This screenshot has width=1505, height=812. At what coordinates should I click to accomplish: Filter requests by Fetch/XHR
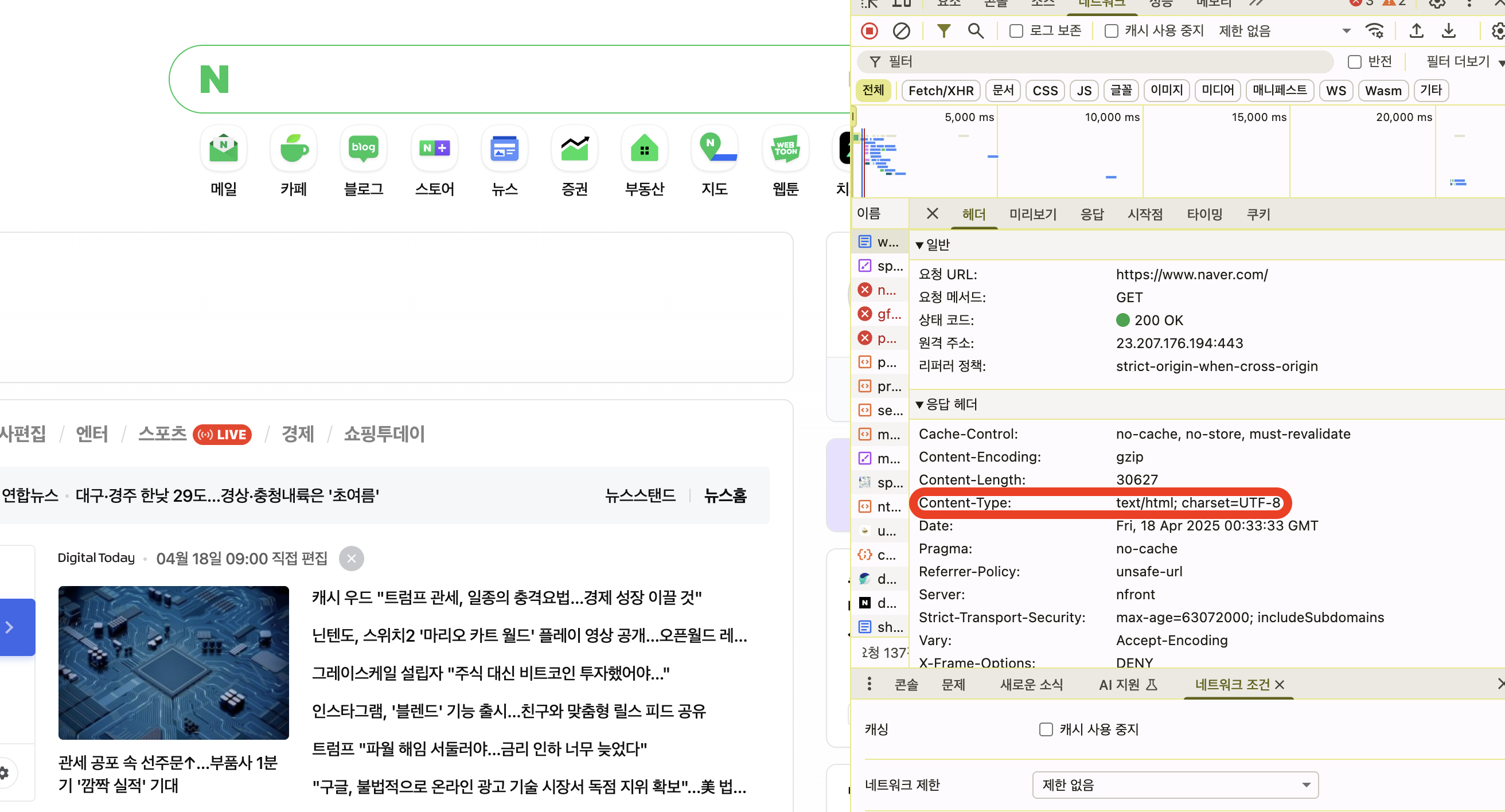(941, 91)
